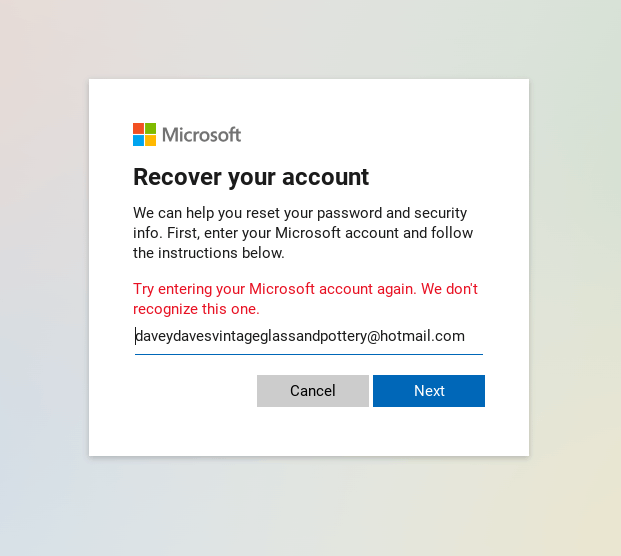Click the yellow square of Microsoft logo

click(150, 141)
